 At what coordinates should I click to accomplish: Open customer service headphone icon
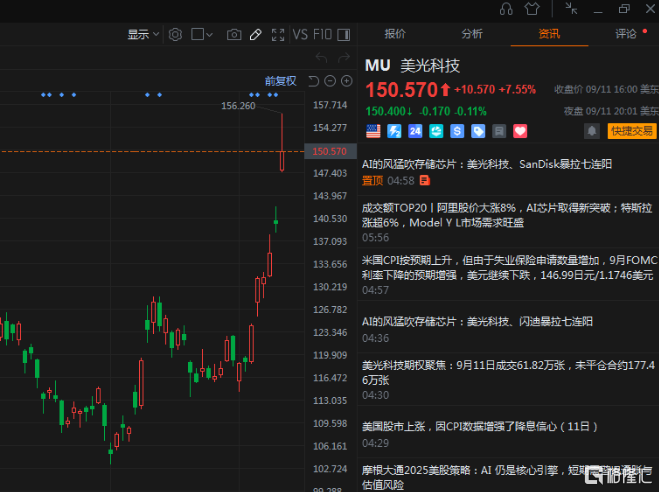click(x=506, y=9)
